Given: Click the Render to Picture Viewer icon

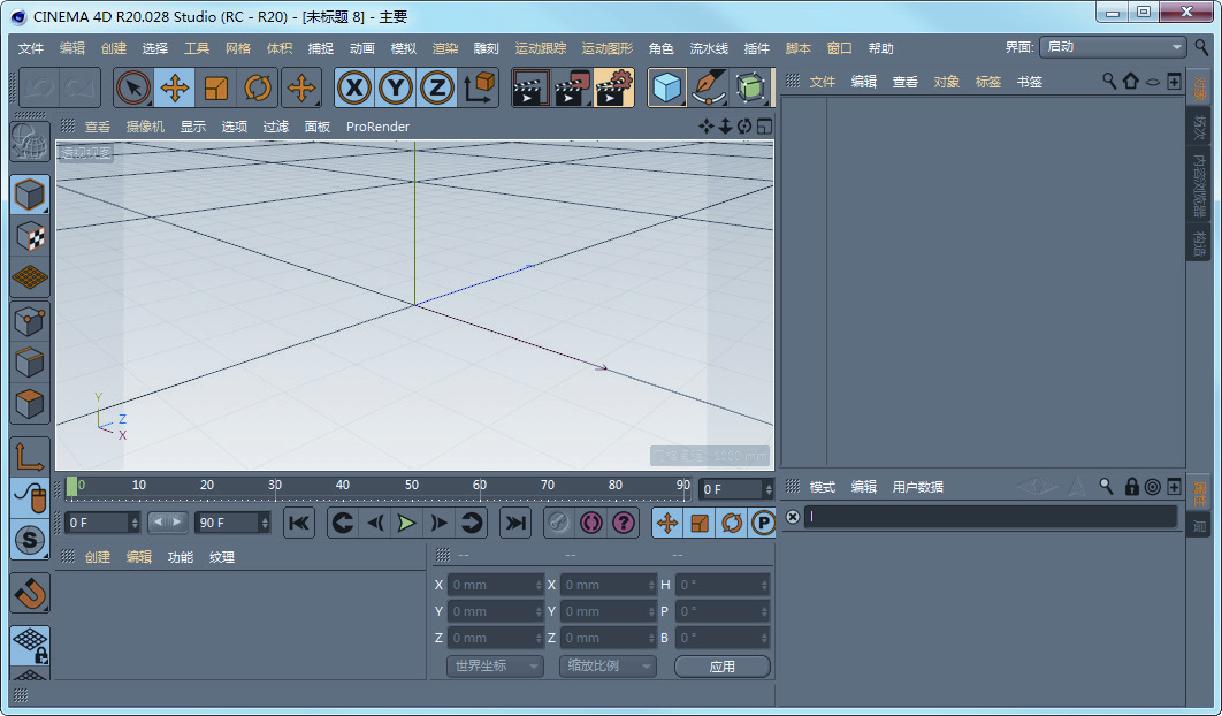Looking at the screenshot, I should tap(572, 89).
